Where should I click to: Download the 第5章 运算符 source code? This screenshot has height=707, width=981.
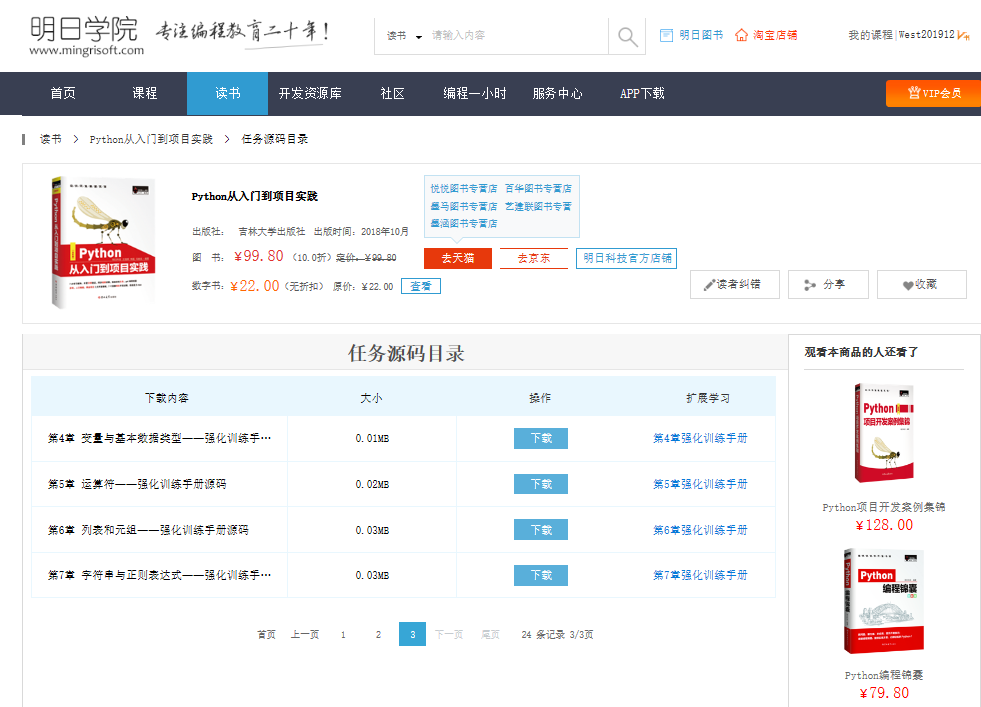pos(541,484)
